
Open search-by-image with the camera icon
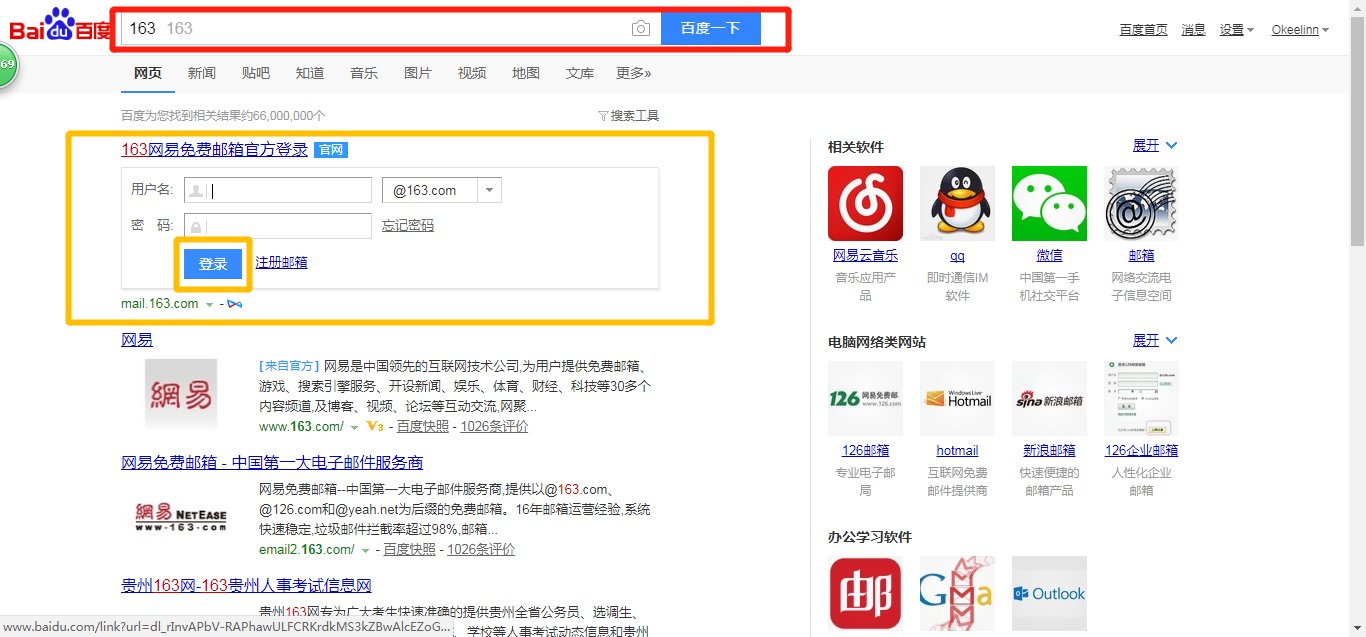(x=640, y=28)
